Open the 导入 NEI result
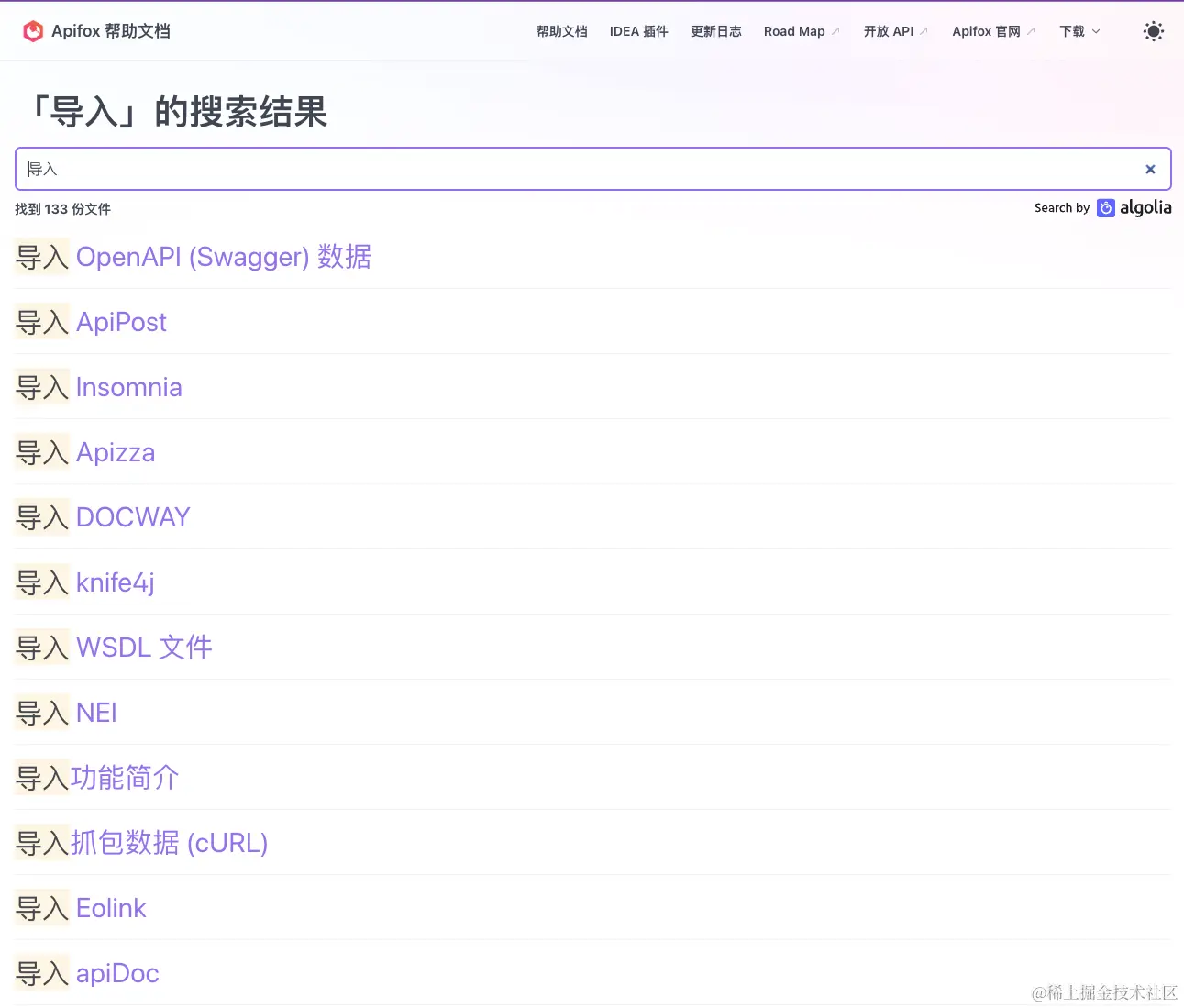1184x1008 pixels. point(66,713)
